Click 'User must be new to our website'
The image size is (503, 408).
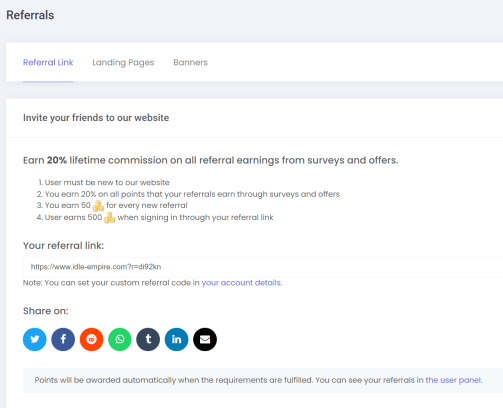point(107,182)
